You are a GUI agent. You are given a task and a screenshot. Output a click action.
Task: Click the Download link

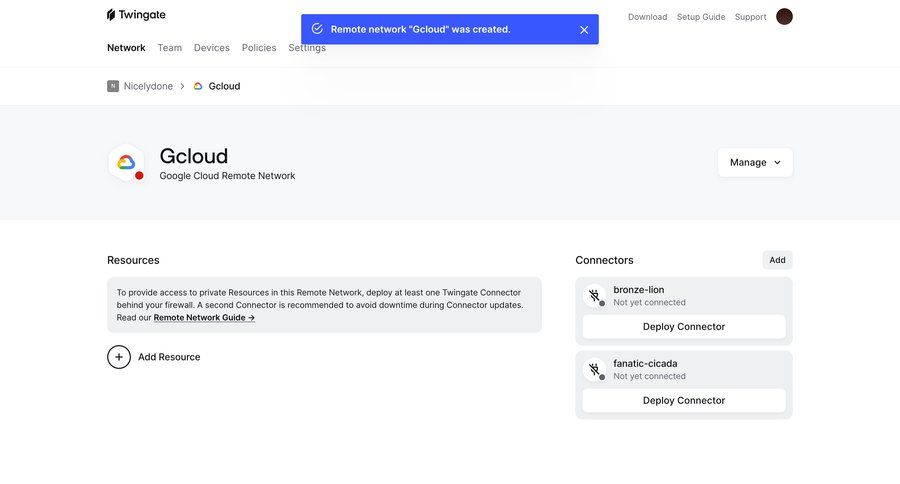pyautogui.click(x=647, y=17)
